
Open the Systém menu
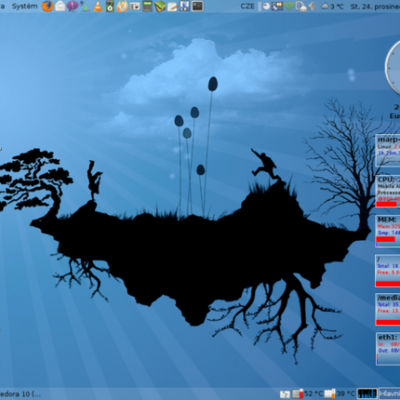pyautogui.click(x=25, y=6)
